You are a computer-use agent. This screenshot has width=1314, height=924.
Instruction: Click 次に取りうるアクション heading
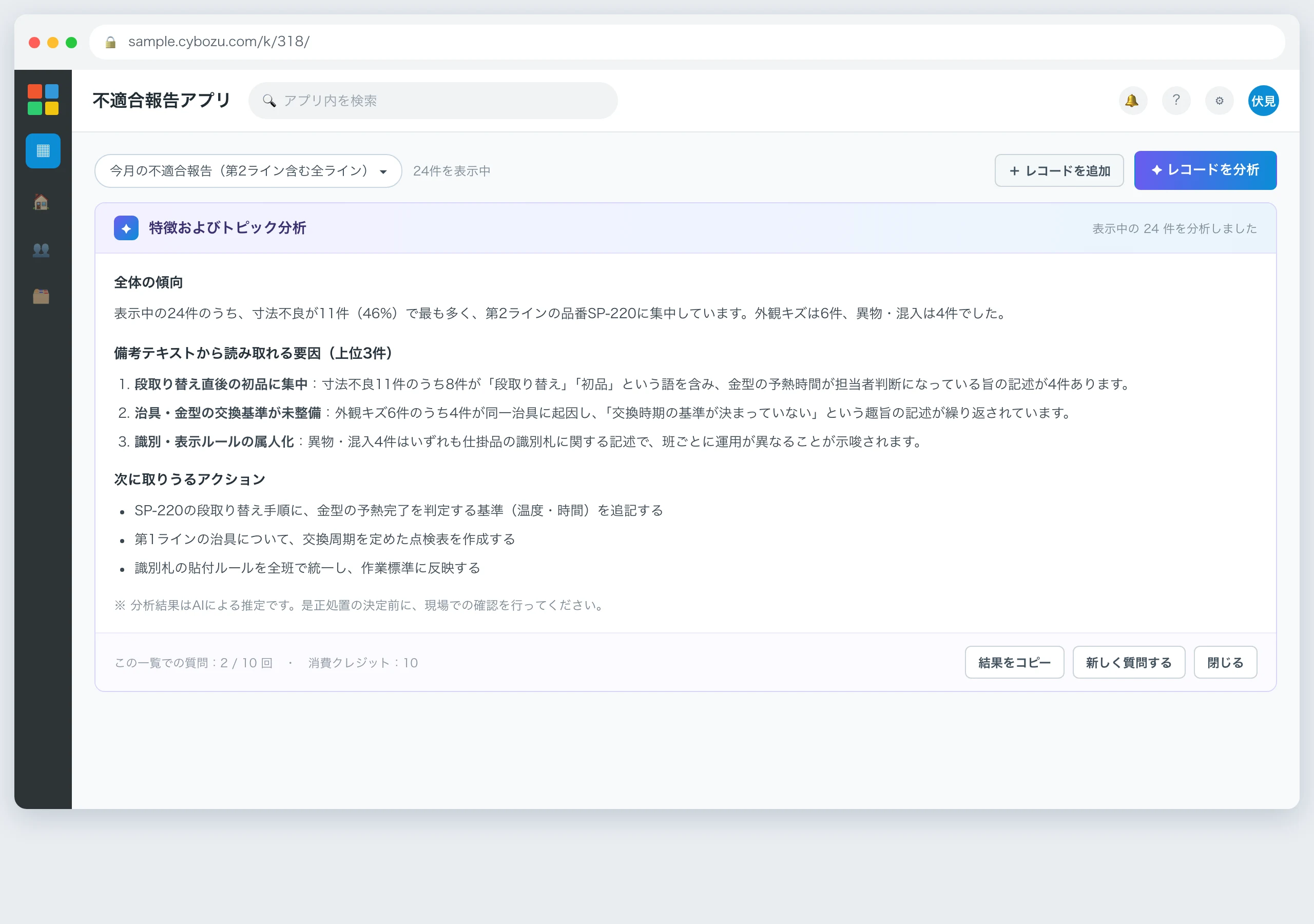click(x=189, y=479)
